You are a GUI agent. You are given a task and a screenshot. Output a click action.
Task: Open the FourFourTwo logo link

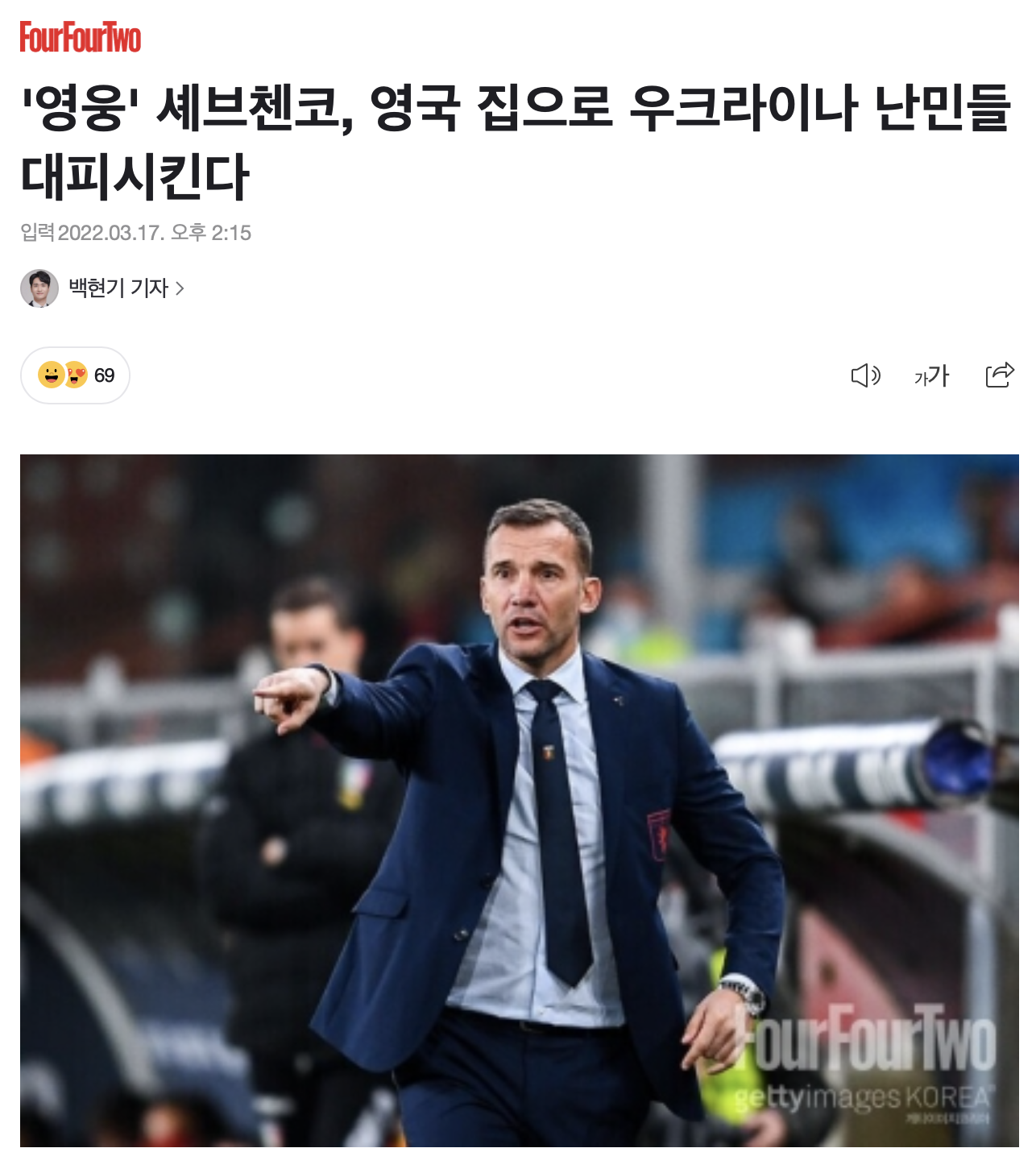coord(81,37)
